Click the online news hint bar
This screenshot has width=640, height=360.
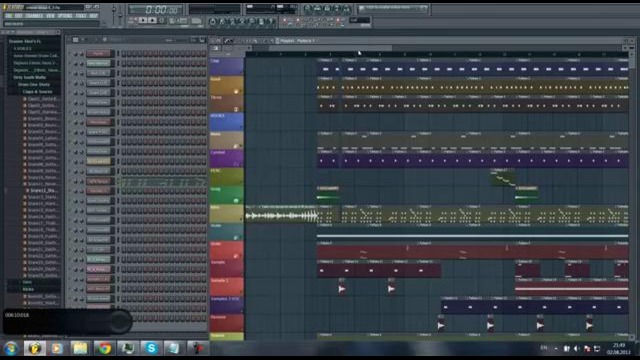393,8
